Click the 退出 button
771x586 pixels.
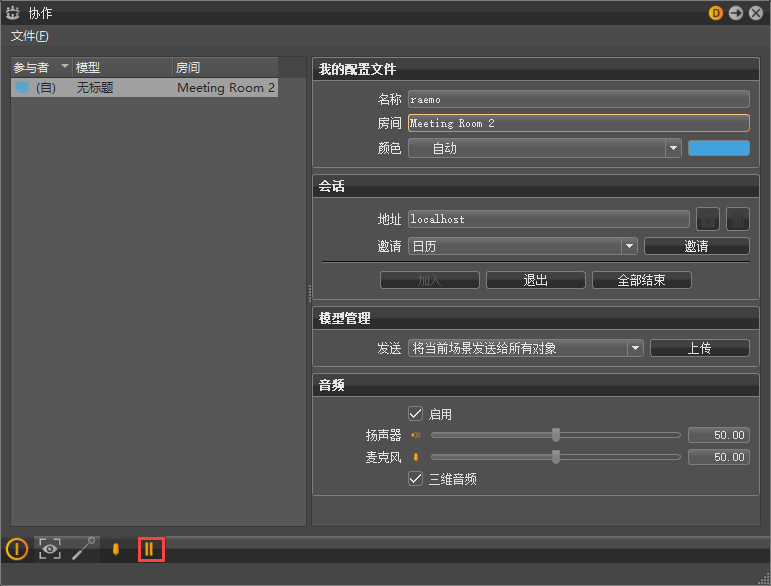click(x=536, y=280)
